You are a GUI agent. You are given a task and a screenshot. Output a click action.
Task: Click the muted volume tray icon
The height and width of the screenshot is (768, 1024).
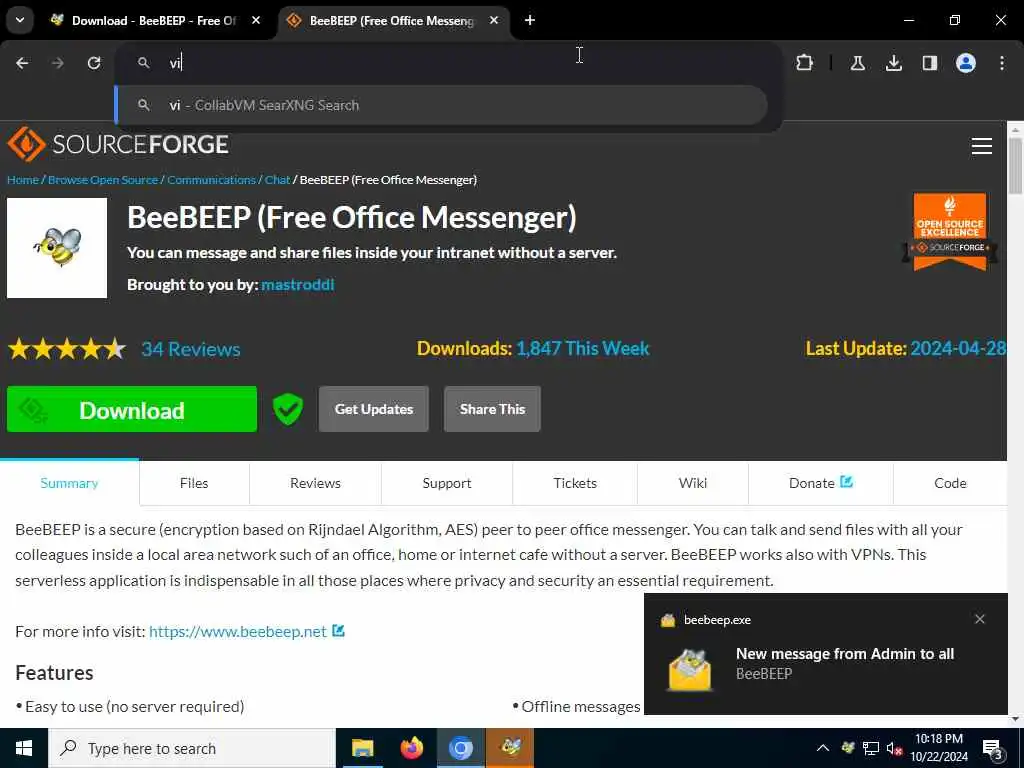893,748
